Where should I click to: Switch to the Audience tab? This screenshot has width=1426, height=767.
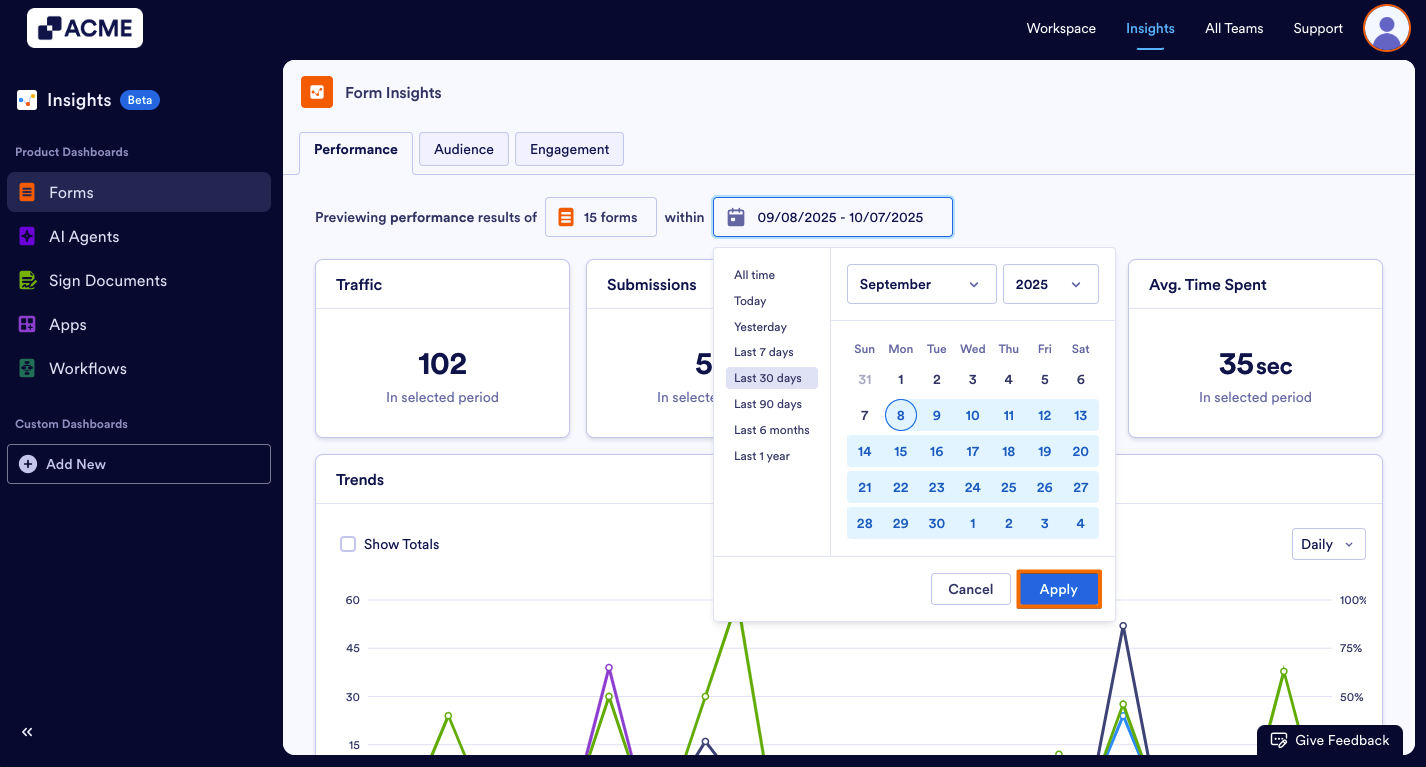(463, 148)
